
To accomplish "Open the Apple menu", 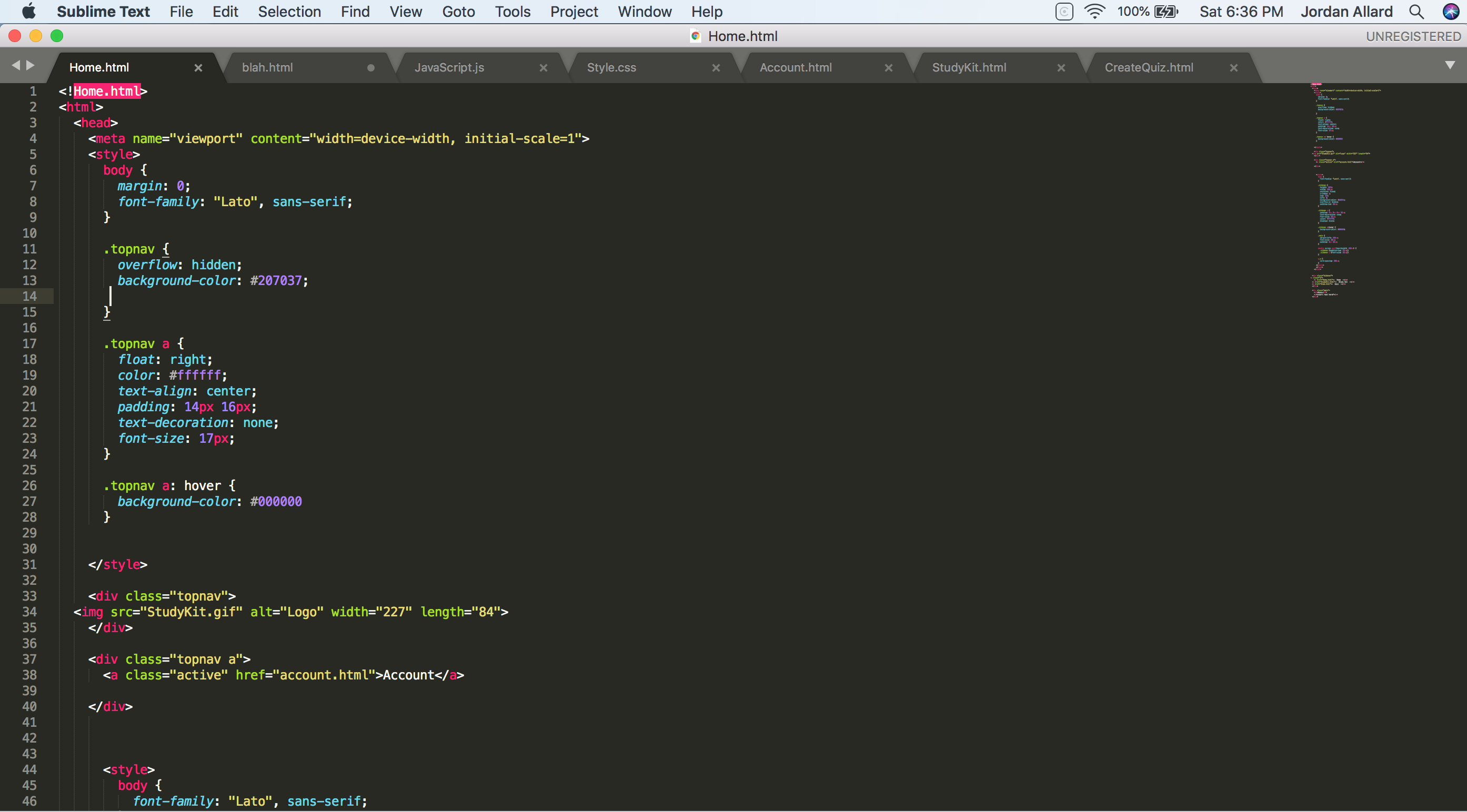I will (28, 12).
